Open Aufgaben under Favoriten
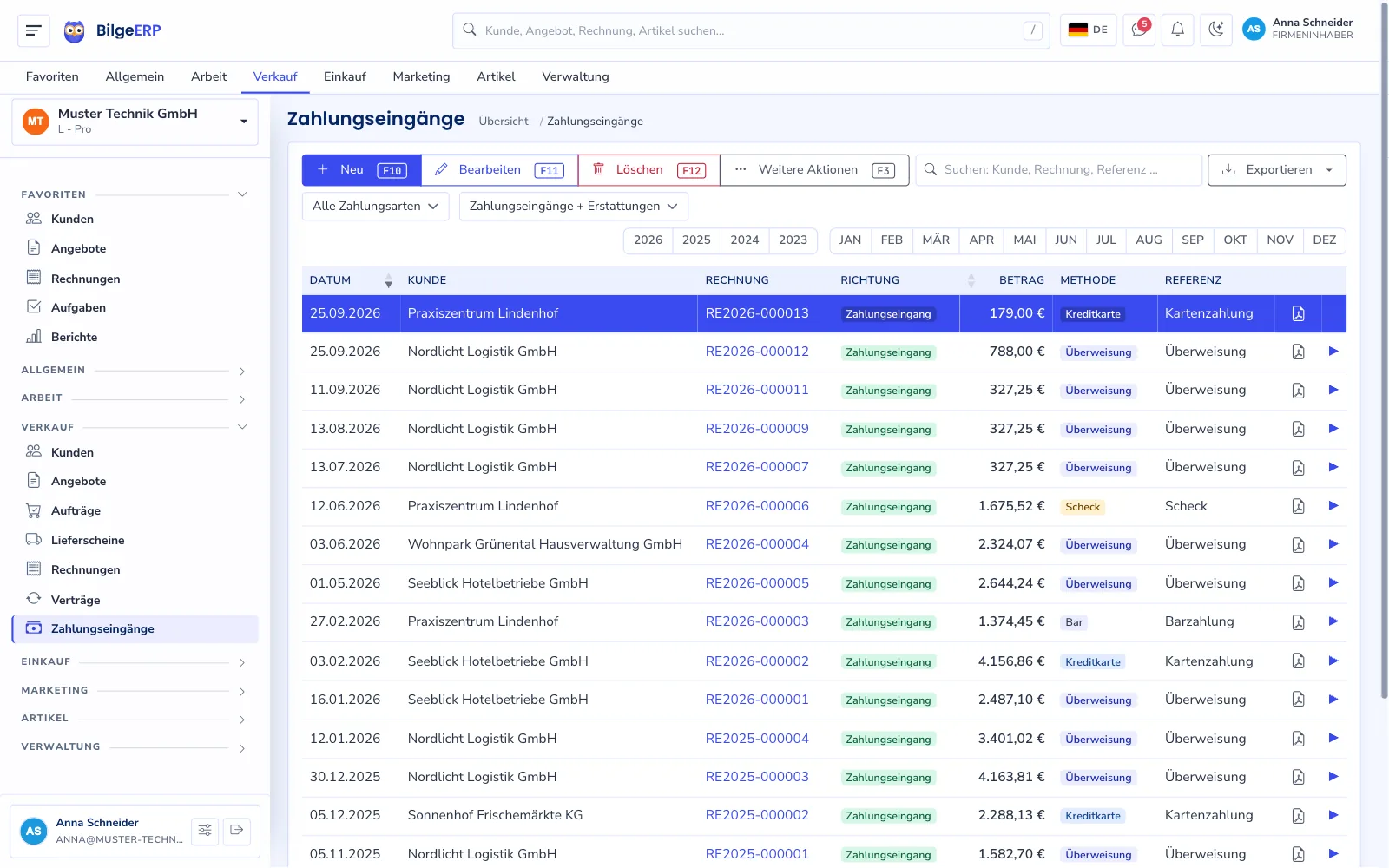 pos(78,307)
